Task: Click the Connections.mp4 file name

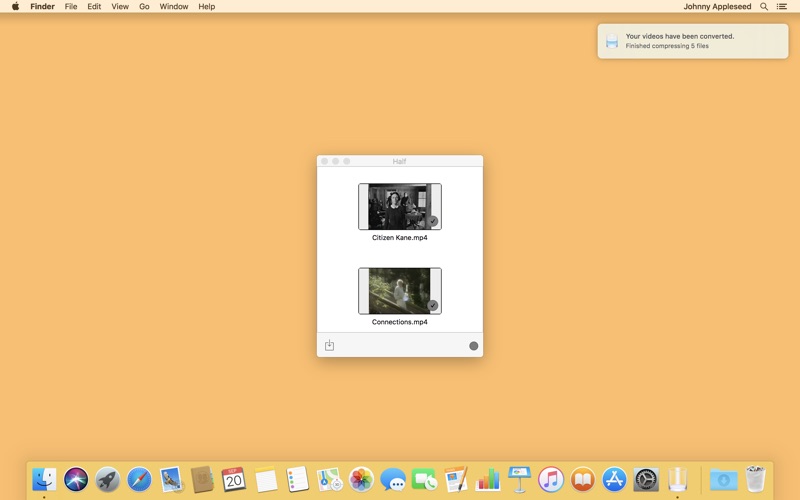Action: click(399, 322)
